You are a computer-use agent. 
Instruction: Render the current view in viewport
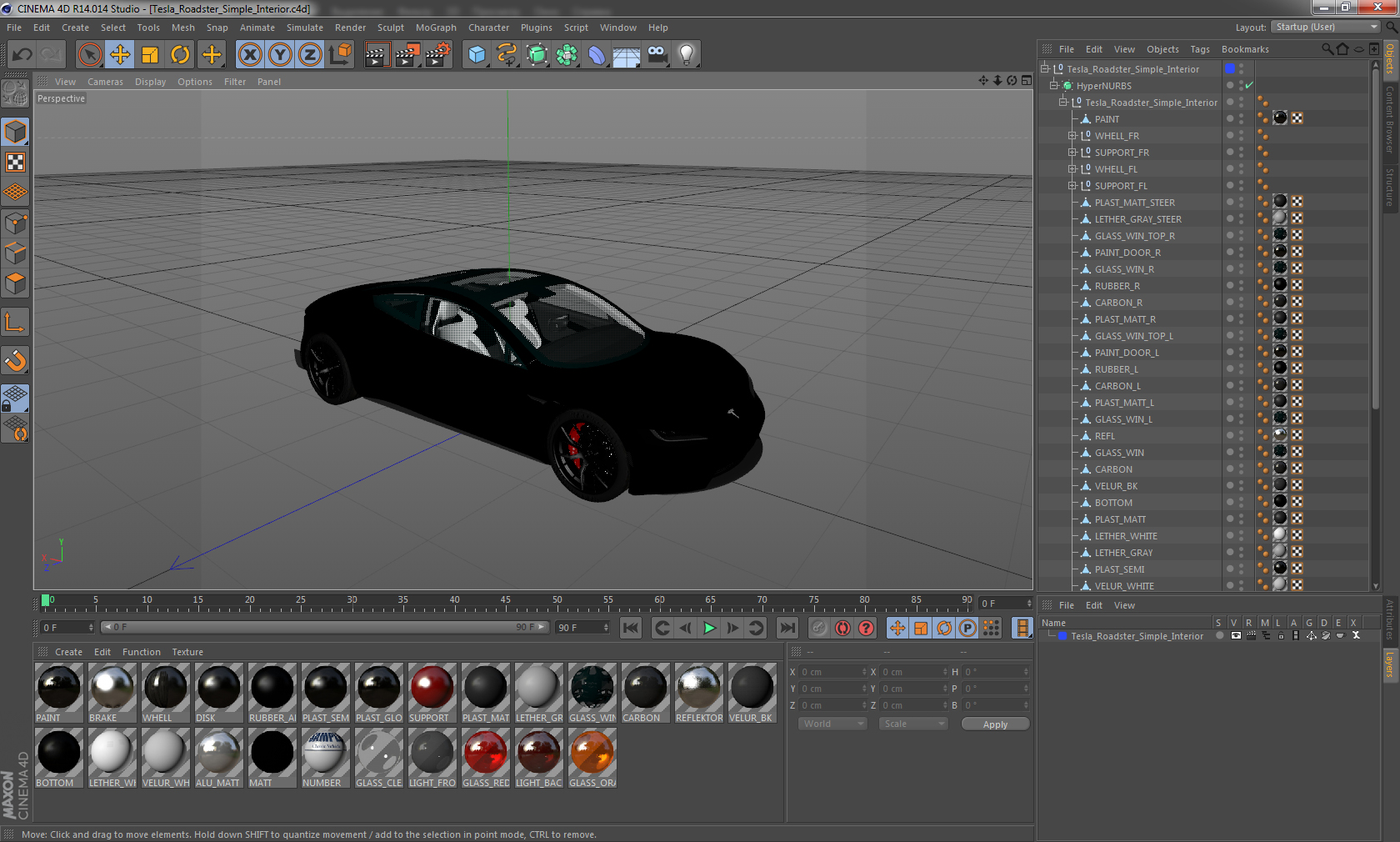[377, 55]
